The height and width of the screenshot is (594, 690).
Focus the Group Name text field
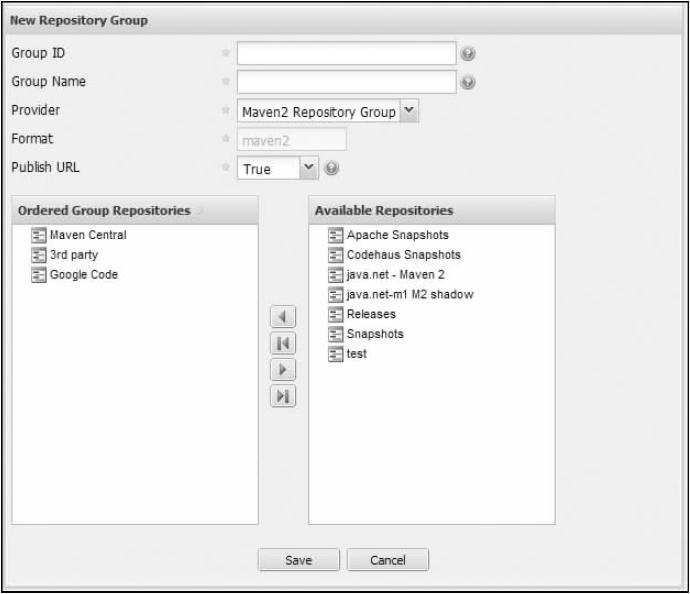[x=346, y=83]
